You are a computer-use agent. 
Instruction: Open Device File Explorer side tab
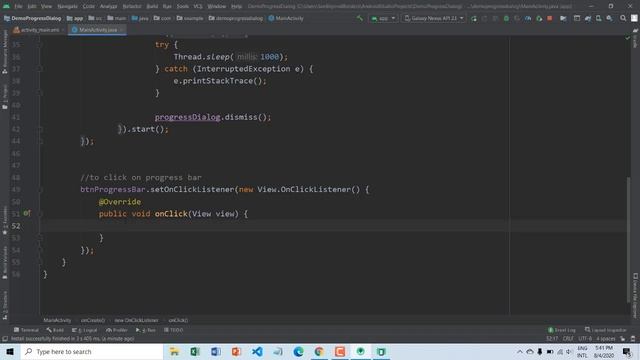click(x=635, y=295)
